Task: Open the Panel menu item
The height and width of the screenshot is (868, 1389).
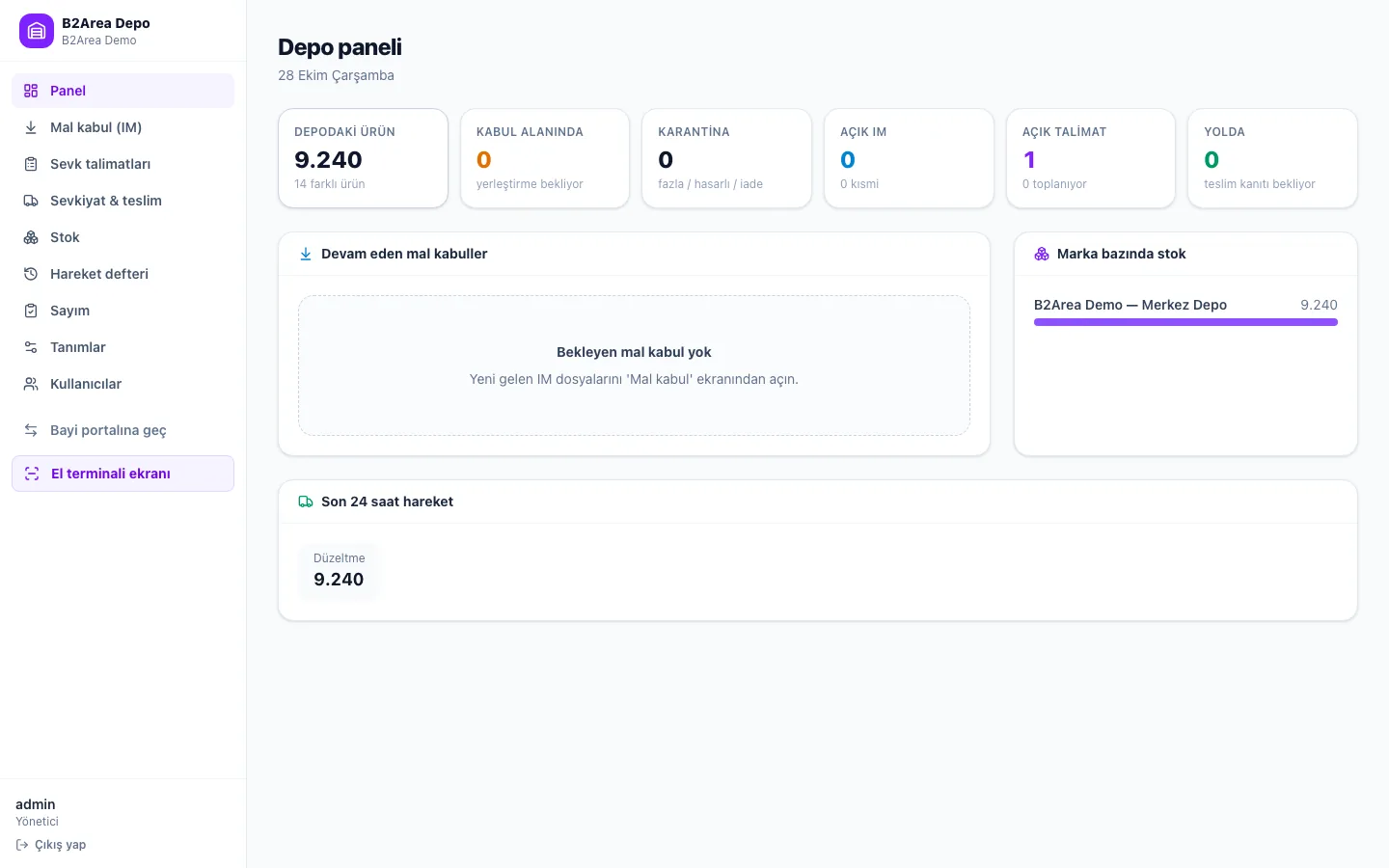Action: tap(123, 91)
